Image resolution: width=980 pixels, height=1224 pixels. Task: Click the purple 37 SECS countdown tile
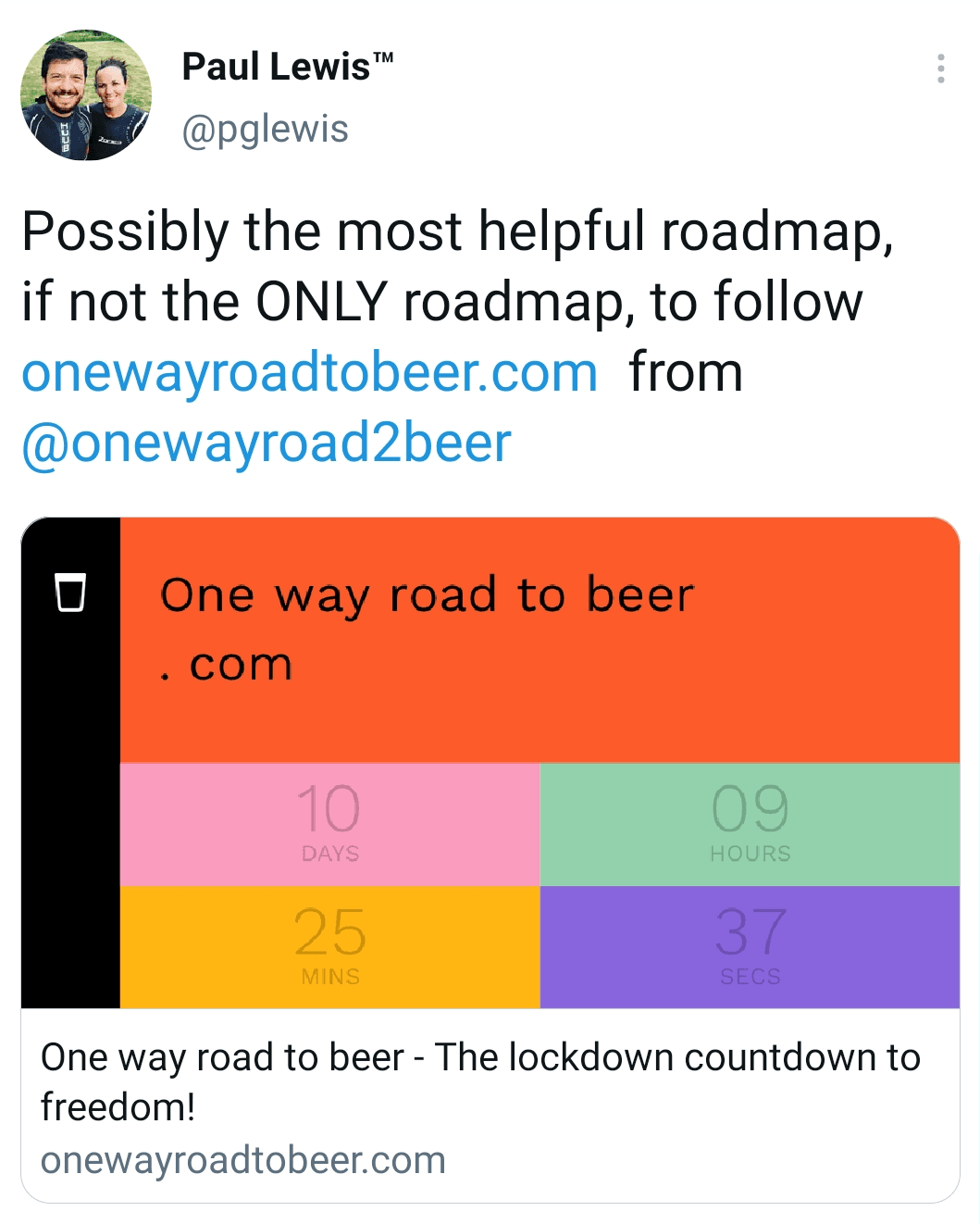click(750, 946)
